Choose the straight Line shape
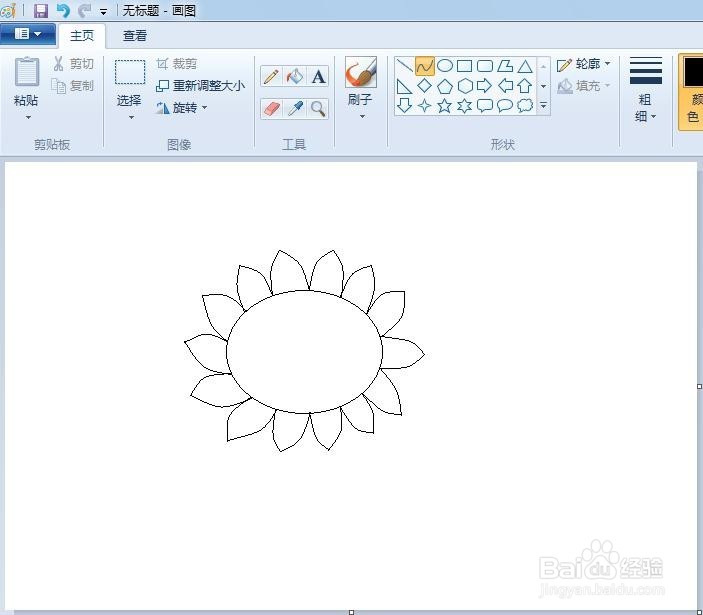This screenshot has height=615, width=703. [x=404, y=66]
